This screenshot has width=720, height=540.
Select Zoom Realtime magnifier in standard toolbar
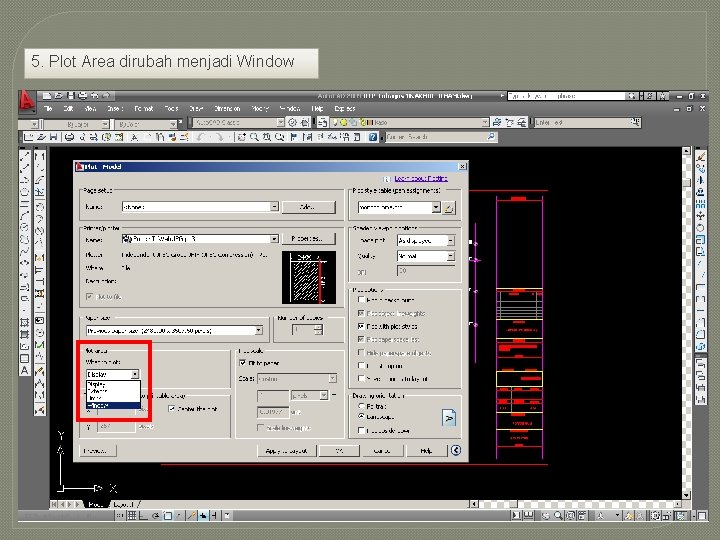[254, 137]
